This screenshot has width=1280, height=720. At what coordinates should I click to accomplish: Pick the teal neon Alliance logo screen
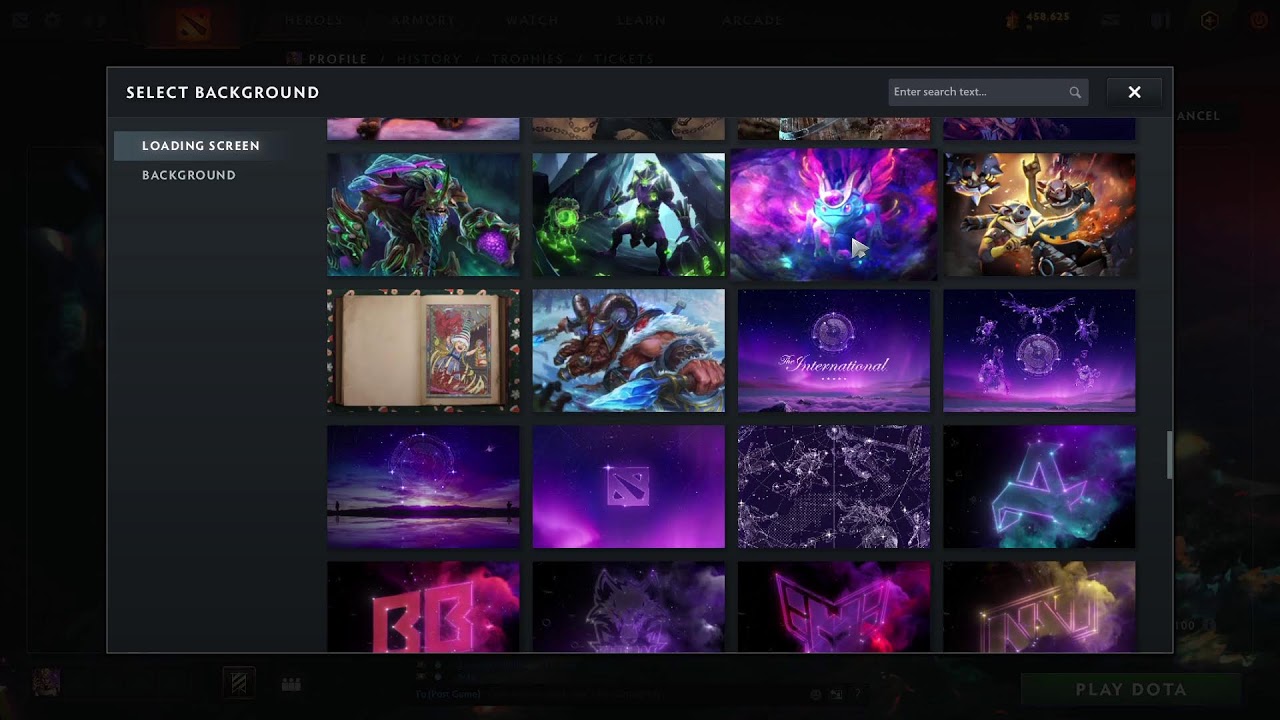pos(1039,487)
